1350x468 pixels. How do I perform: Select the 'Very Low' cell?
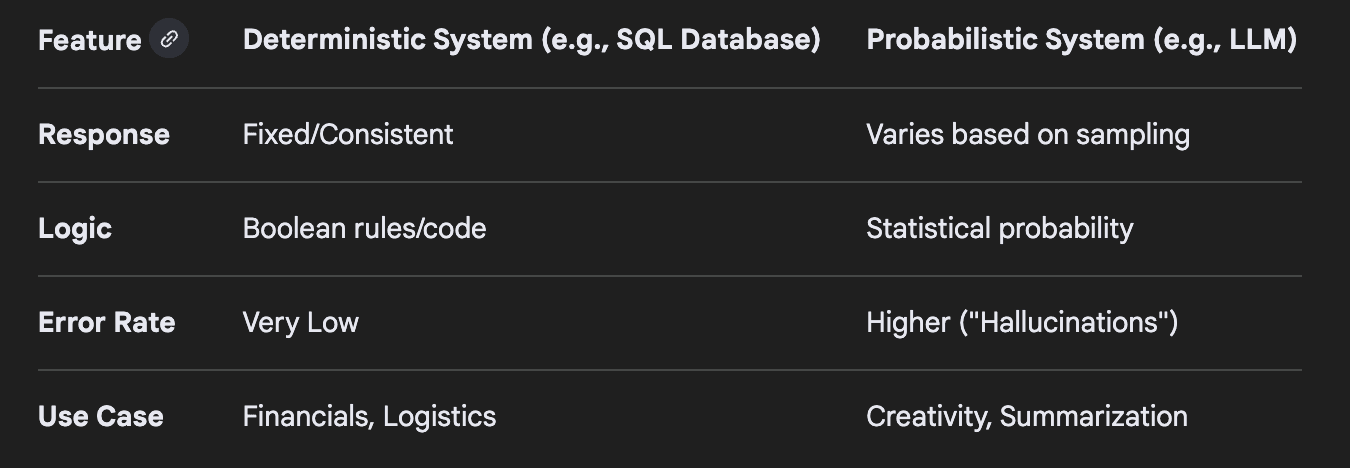[300, 323]
